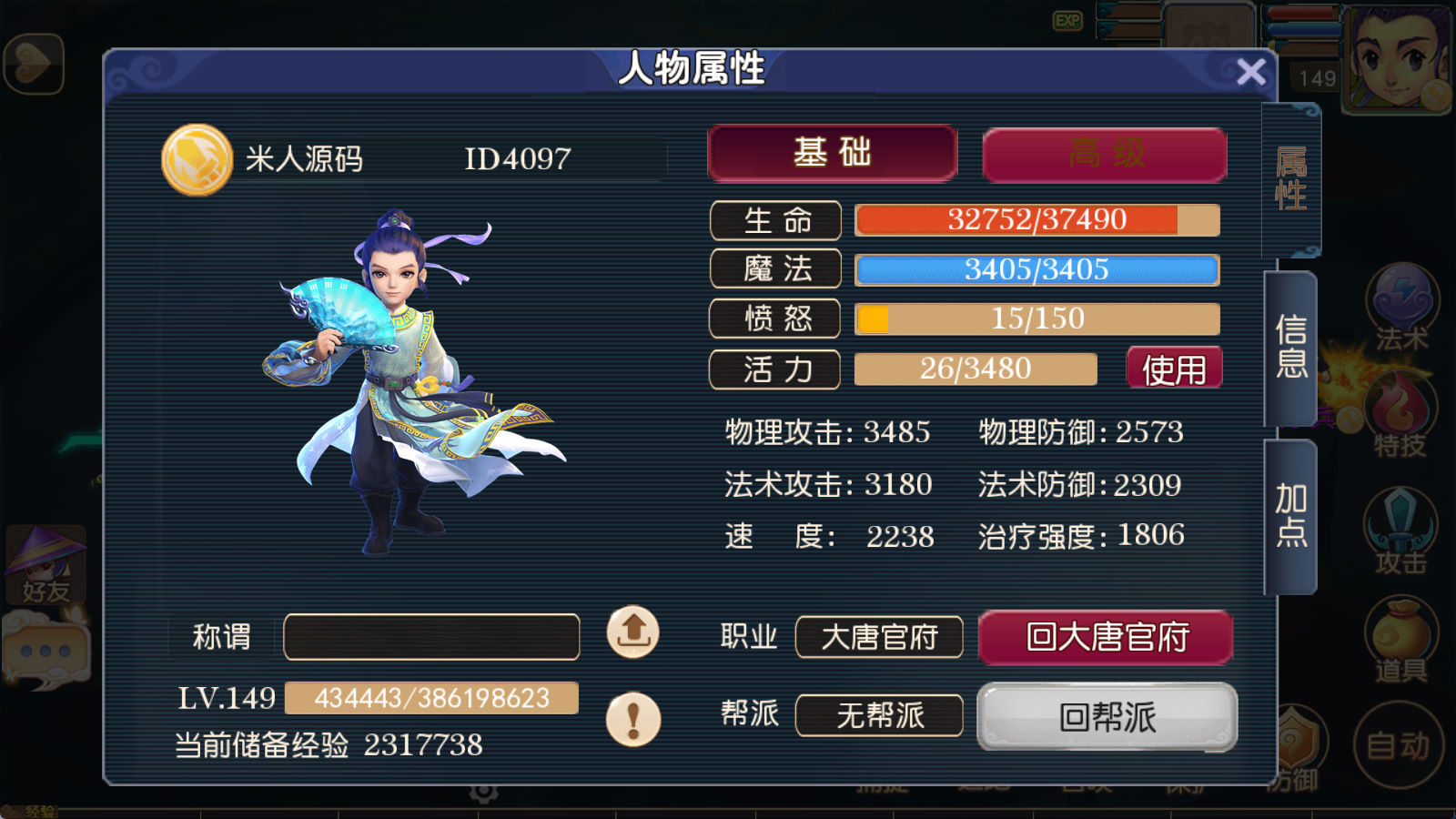1456x819 pixels.
Task: Open the 法术 spell skill icon
Action: pos(1401,308)
